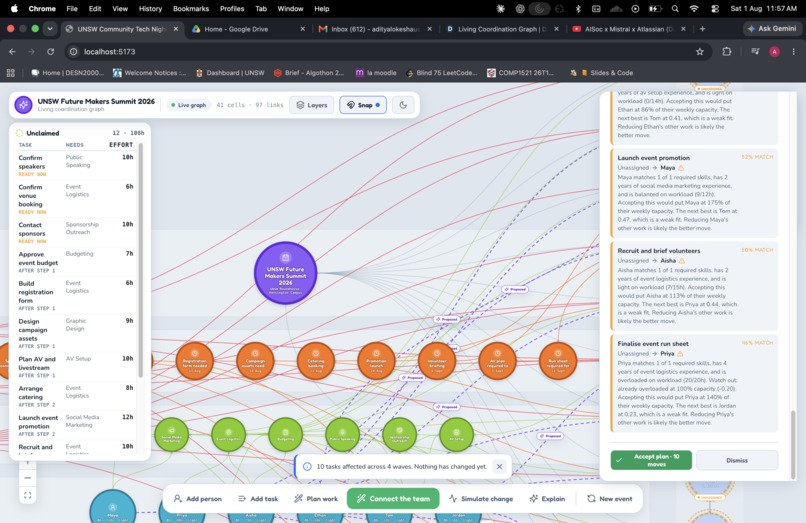
Task: Select the Sponsorship Outreach green skill node
Action: pyautogui.click(x=399, y=435)
